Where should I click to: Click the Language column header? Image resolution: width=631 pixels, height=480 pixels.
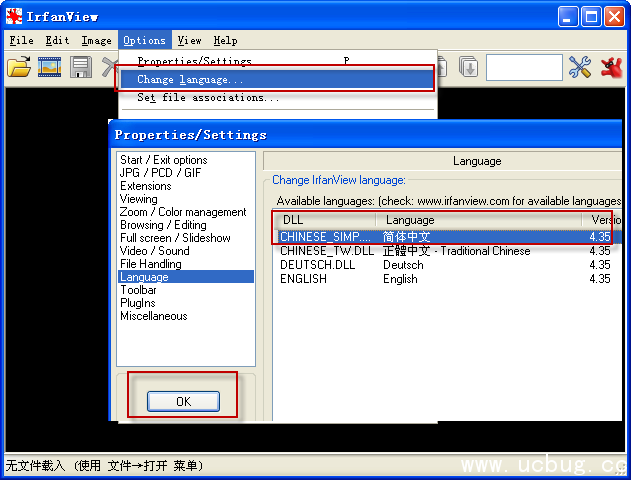(479, 220)
